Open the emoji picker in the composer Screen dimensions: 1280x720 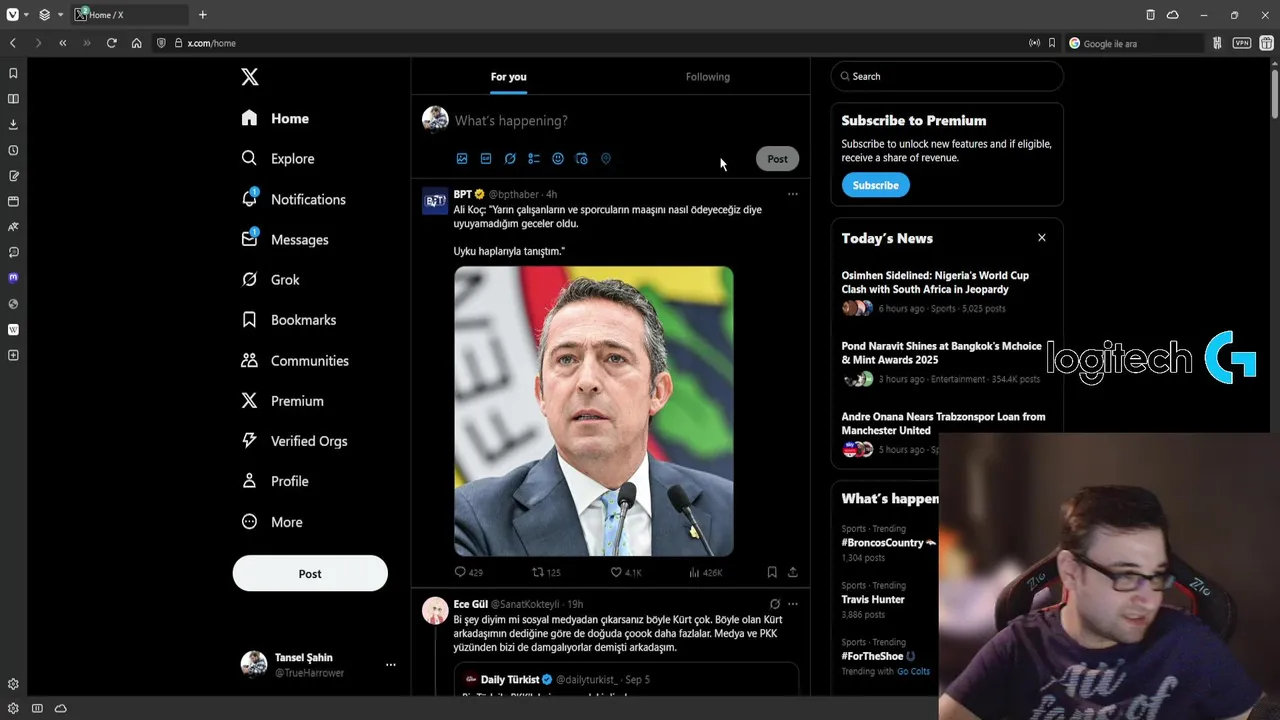coord(558,159)
